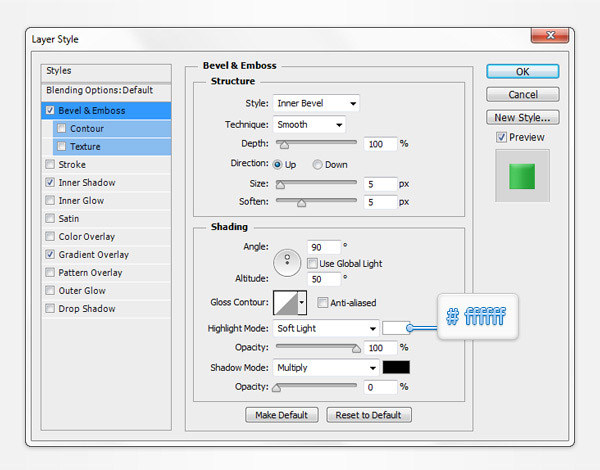Screen dimensions: 600x470
Task: Click the Angle dial circle
Action: 289,261
